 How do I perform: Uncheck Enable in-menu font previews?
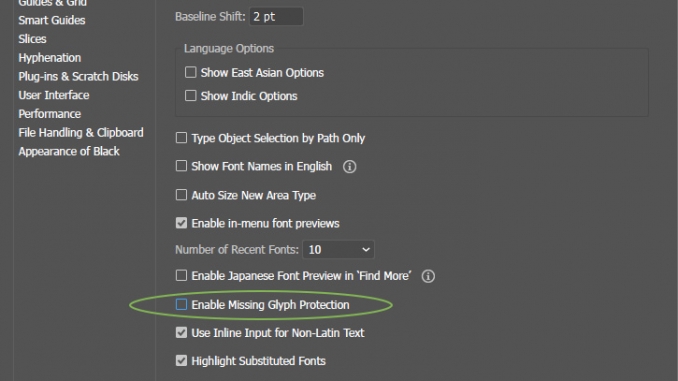pyautogui.click(x=181, y=223)
